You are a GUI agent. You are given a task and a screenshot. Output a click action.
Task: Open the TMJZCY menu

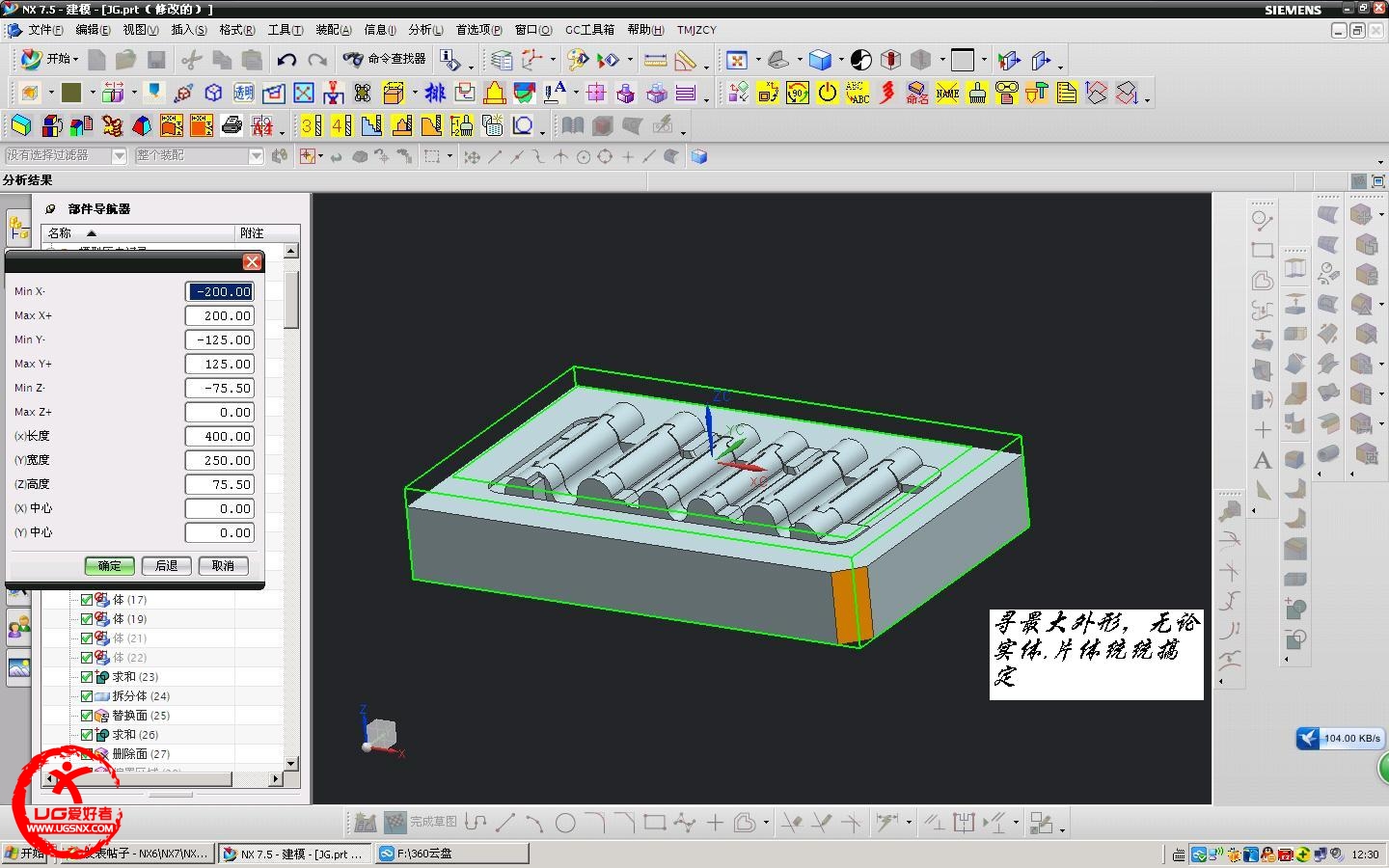click(696, 30)
